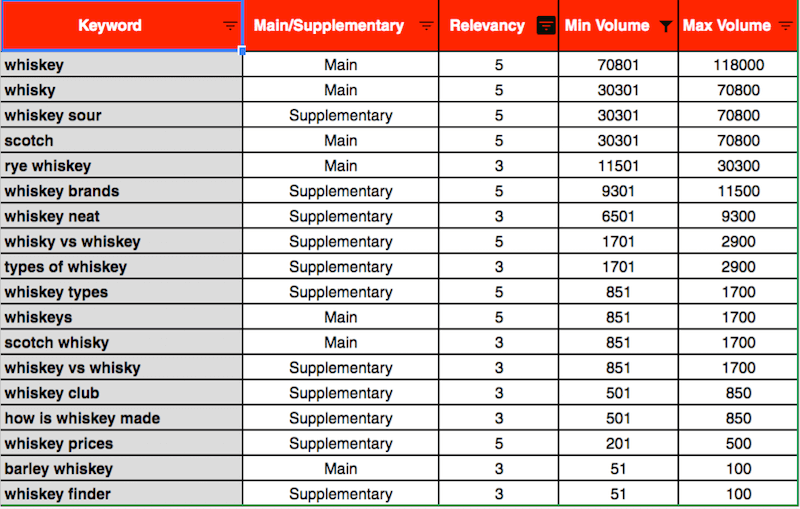Select the 'how is whiskey made' cell

122,418
